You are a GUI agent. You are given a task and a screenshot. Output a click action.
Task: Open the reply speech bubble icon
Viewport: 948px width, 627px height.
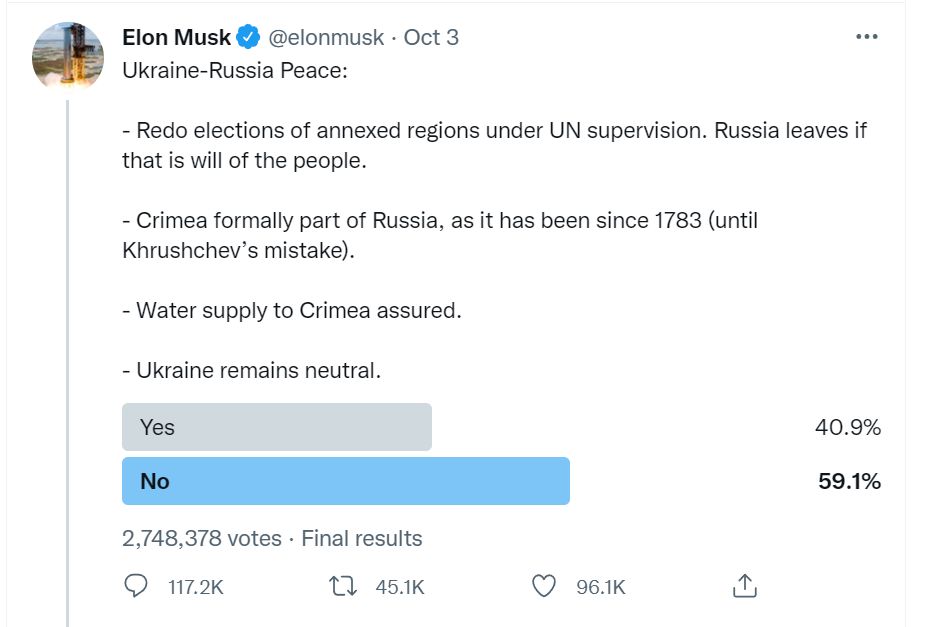click(135, 586)
